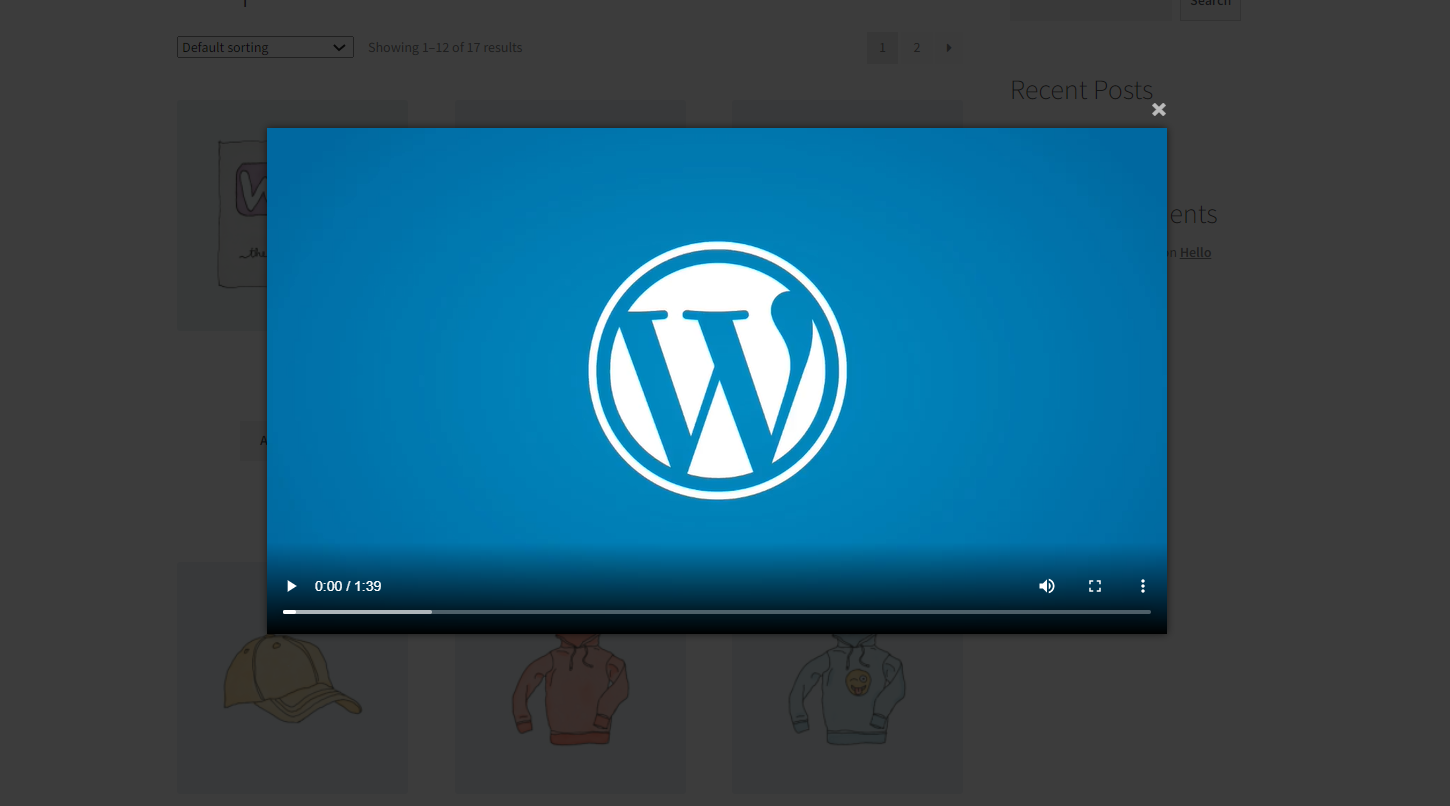Click the WordPress logo in video
1450x806 pixels.
[718, 370]
